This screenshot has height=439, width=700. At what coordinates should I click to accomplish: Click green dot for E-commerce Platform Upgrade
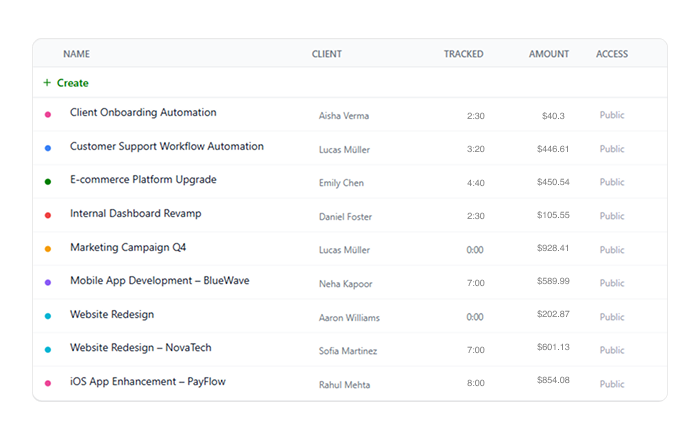48,182
